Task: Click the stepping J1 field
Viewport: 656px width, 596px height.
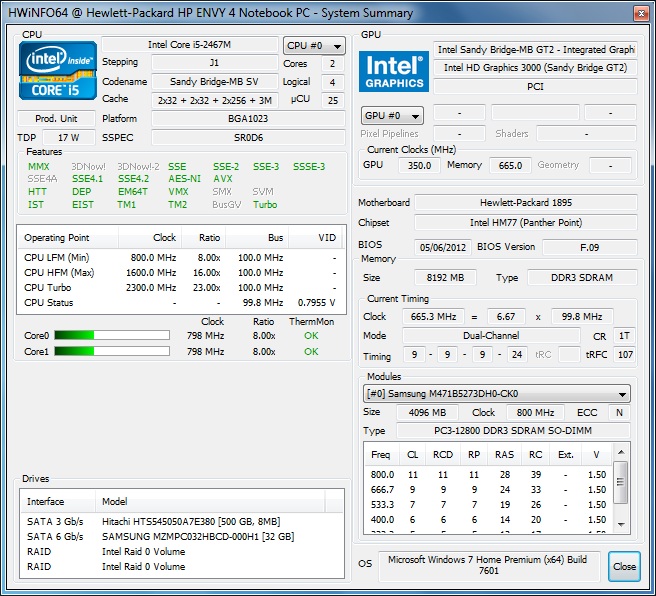Action: click(x=214, y=63)
